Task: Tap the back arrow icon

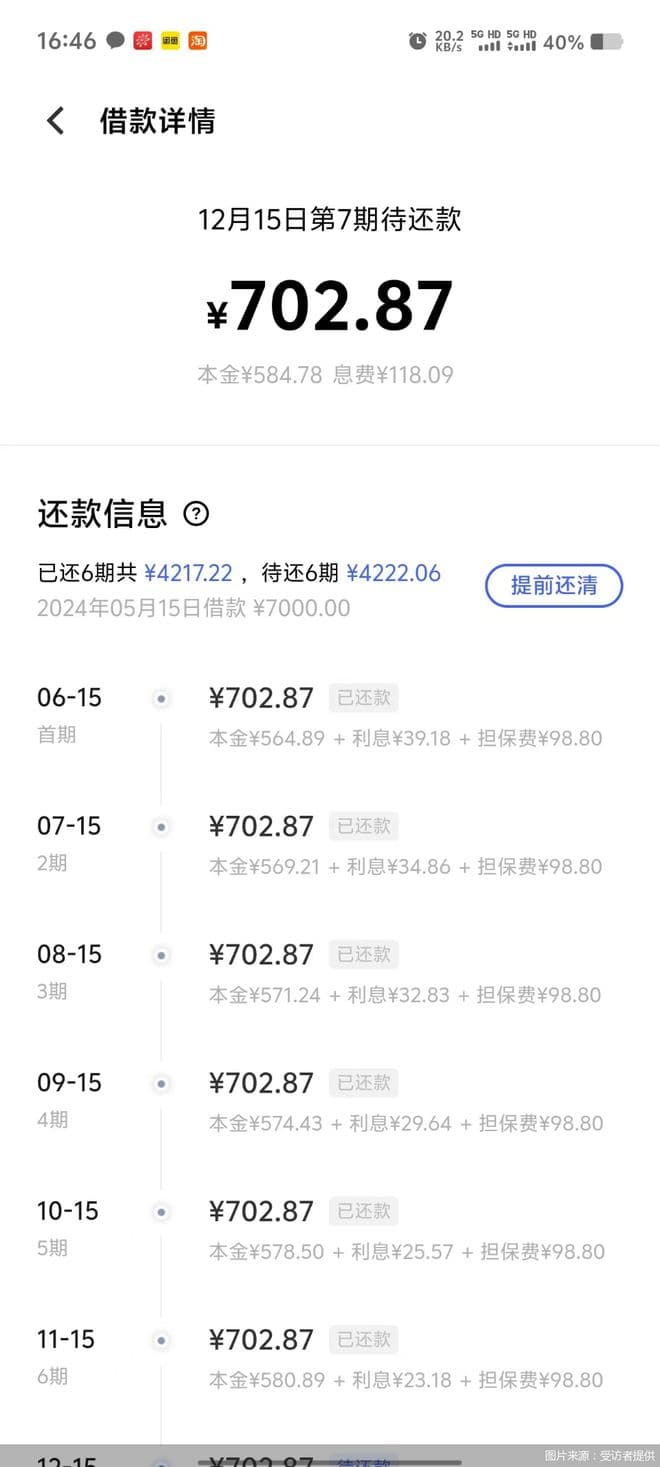Action: click(x=56, y=122)
